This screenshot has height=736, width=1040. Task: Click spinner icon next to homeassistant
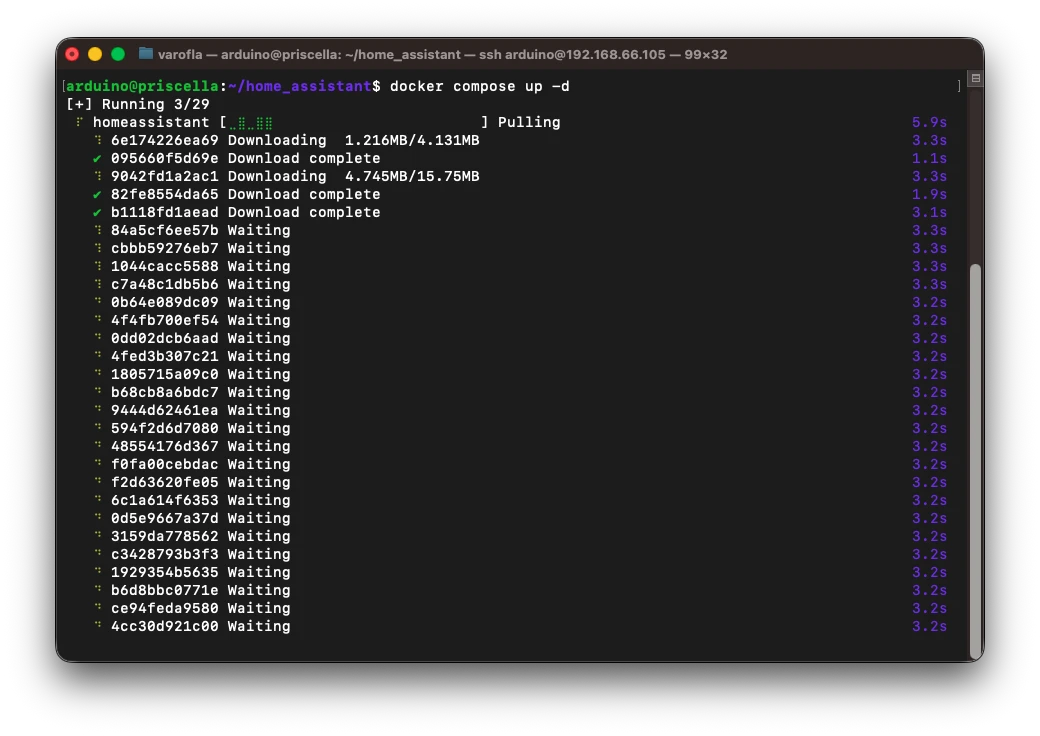(79, 122)
